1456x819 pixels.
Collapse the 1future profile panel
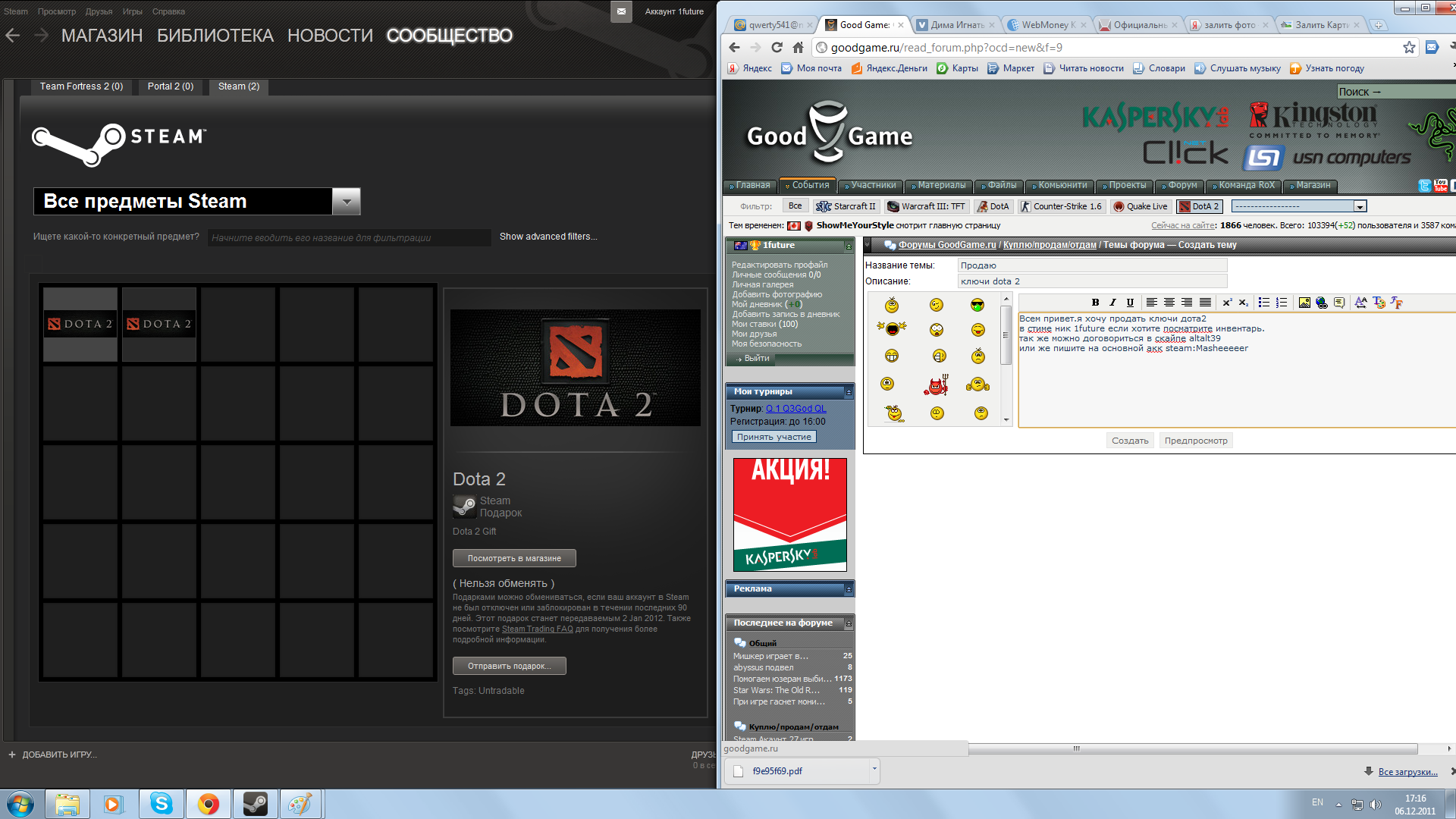tap(849, 246)
